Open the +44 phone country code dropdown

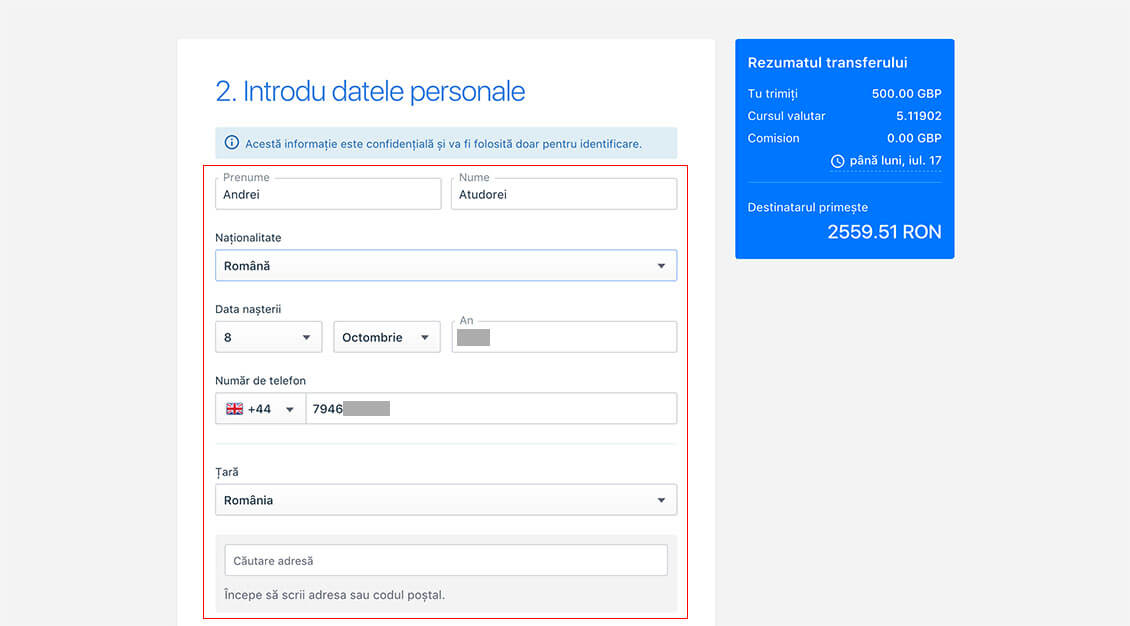pyautogui.click(x=260, y=408)
